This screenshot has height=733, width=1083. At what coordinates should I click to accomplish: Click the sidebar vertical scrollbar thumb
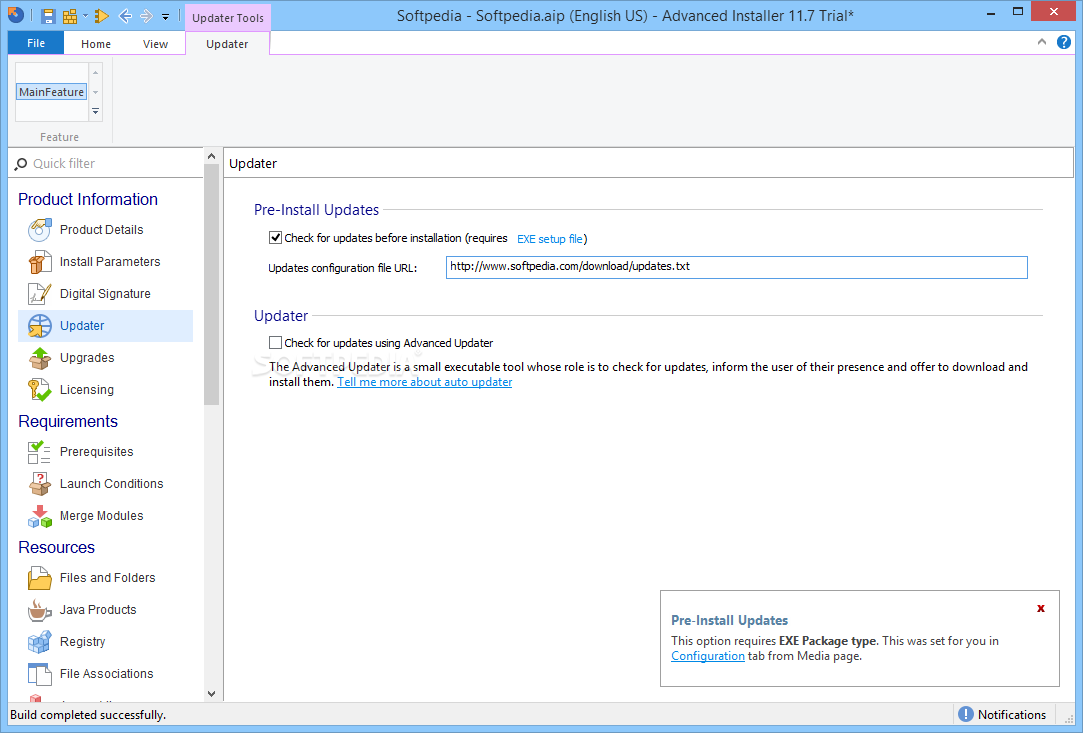pos(211,285)
